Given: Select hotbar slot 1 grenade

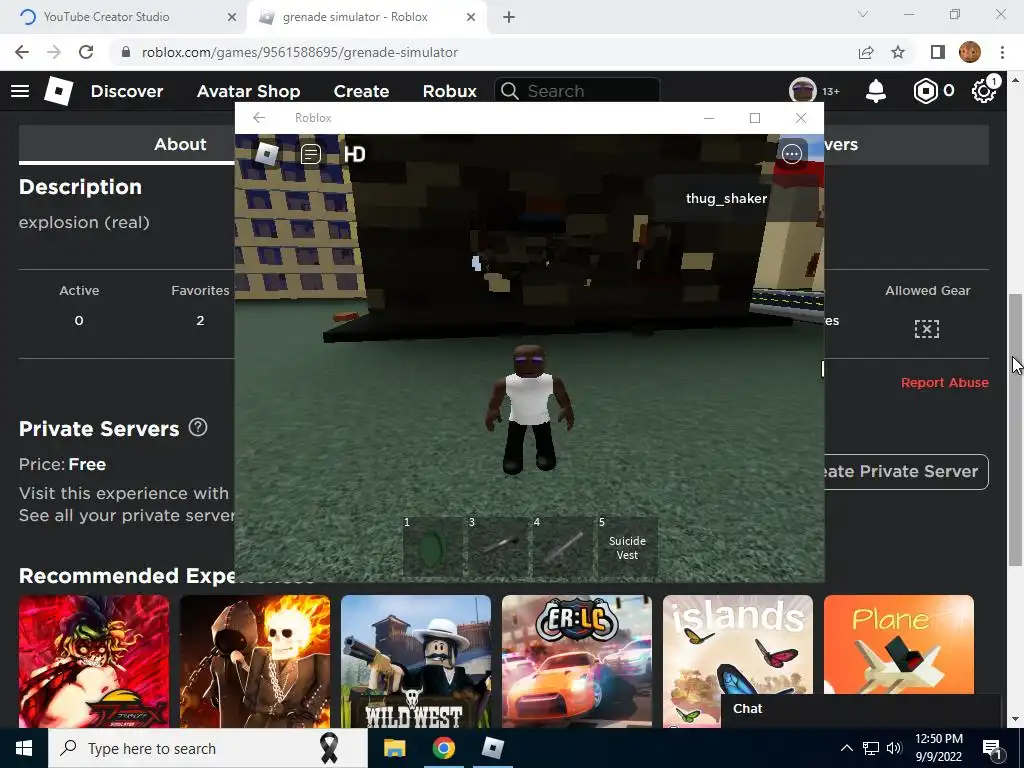Looking at the screenshot, I should [432, 547].
